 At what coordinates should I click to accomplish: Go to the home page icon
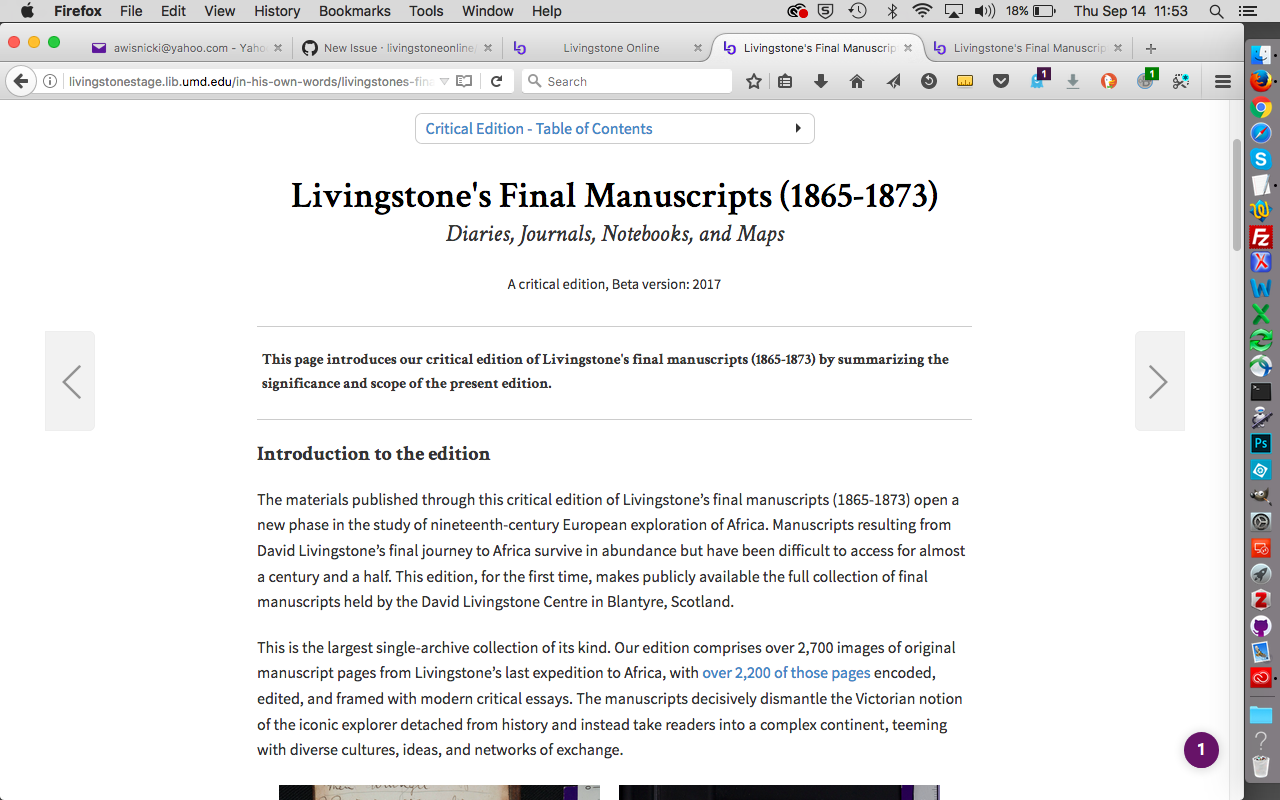click(x=857, y=82)
